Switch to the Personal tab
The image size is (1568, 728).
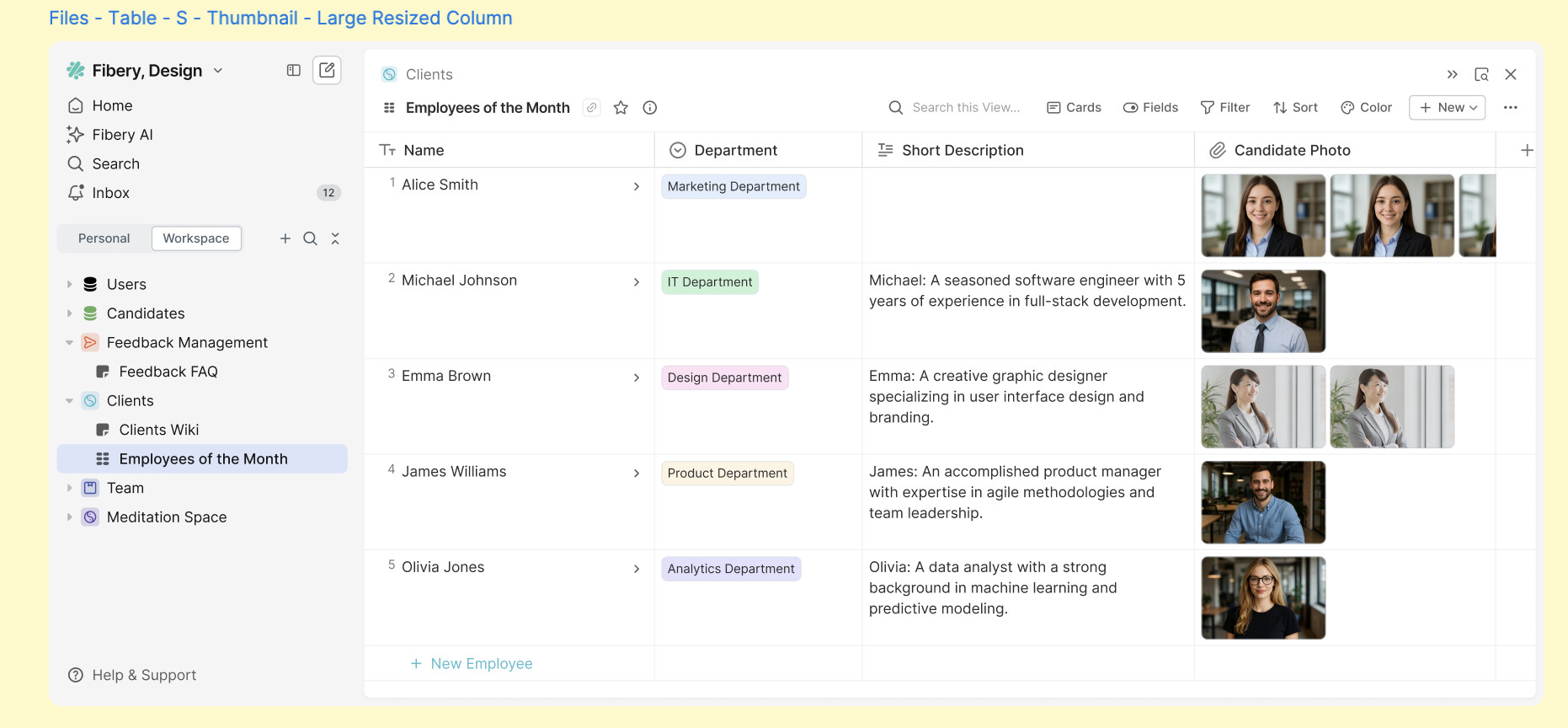tap(104, 238)
